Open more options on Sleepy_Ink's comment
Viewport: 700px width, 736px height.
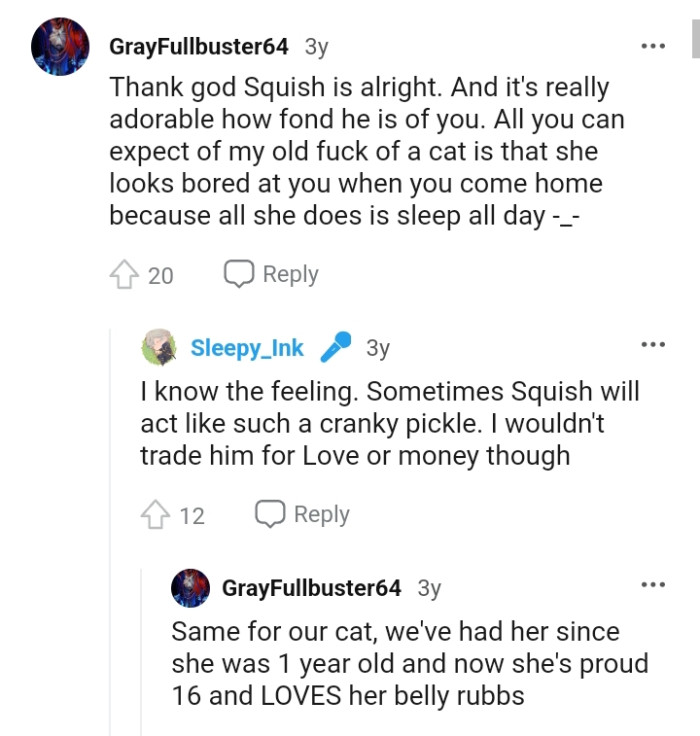(652, 345)
